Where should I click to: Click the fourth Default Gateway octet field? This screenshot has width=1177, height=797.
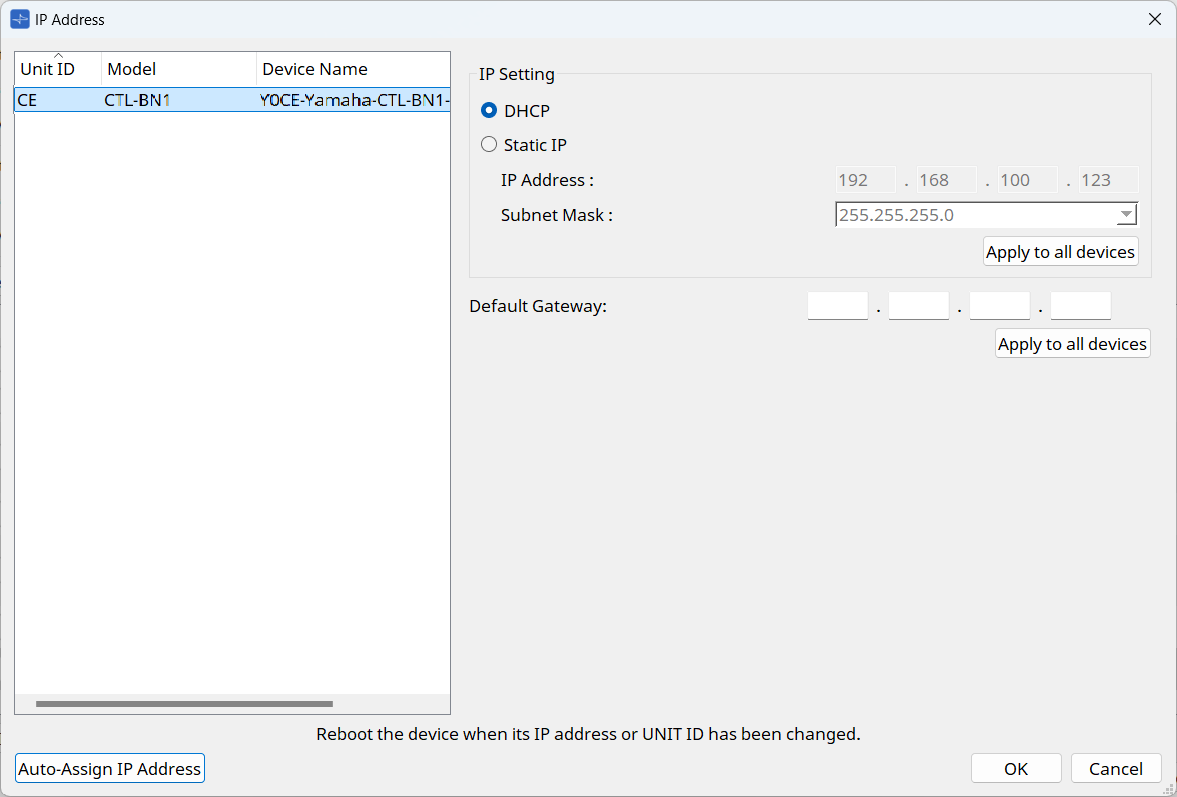tap(1080, 306)
